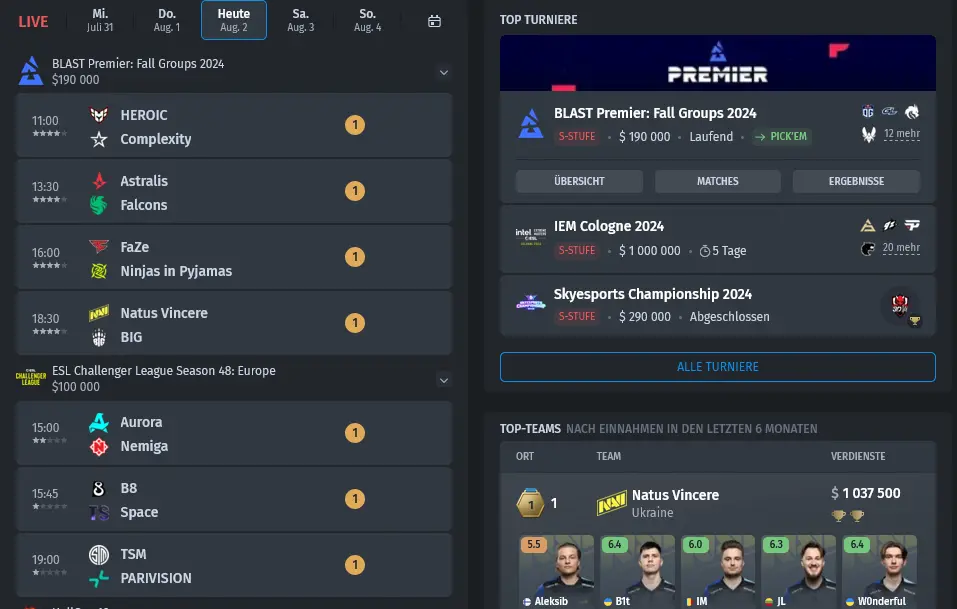Click the Aurora team logo
The image size is (957, 609).
tap(99, 422)
